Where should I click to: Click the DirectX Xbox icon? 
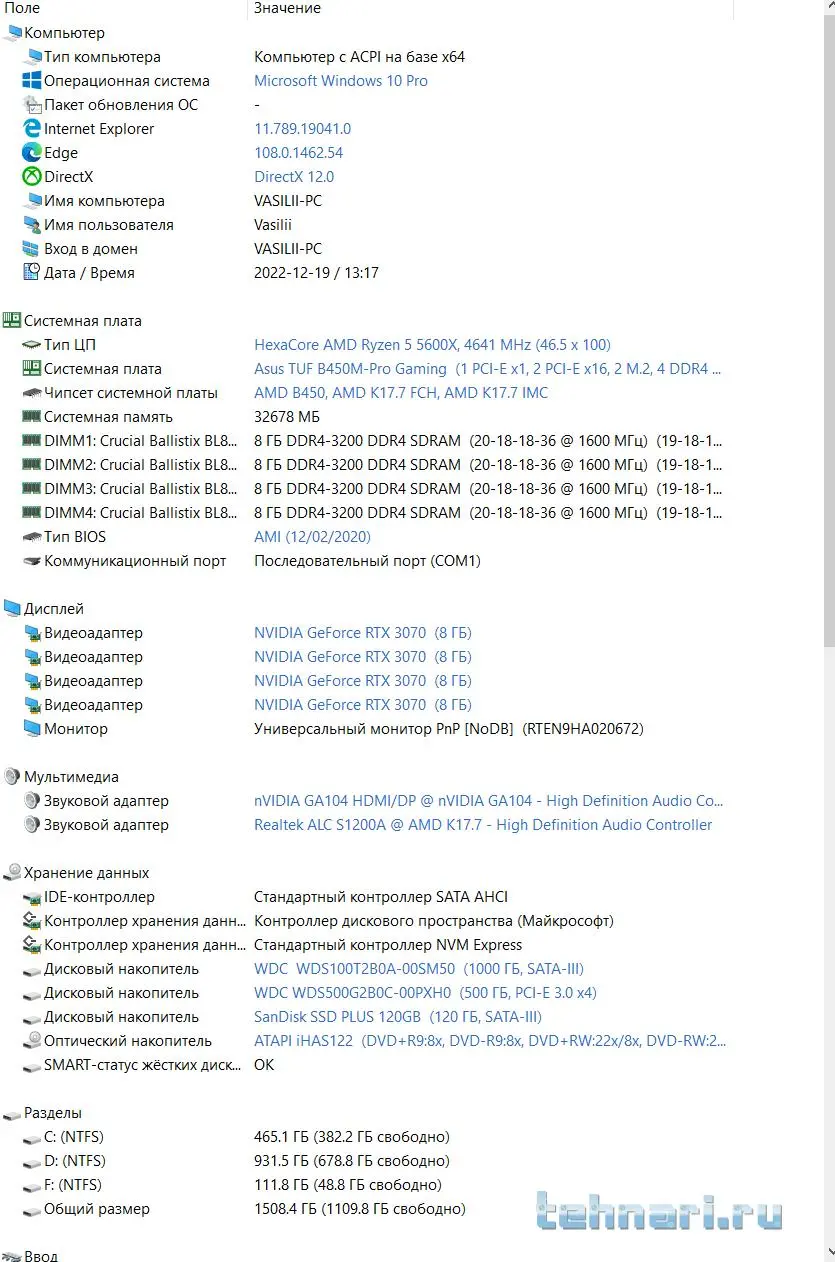32,177
